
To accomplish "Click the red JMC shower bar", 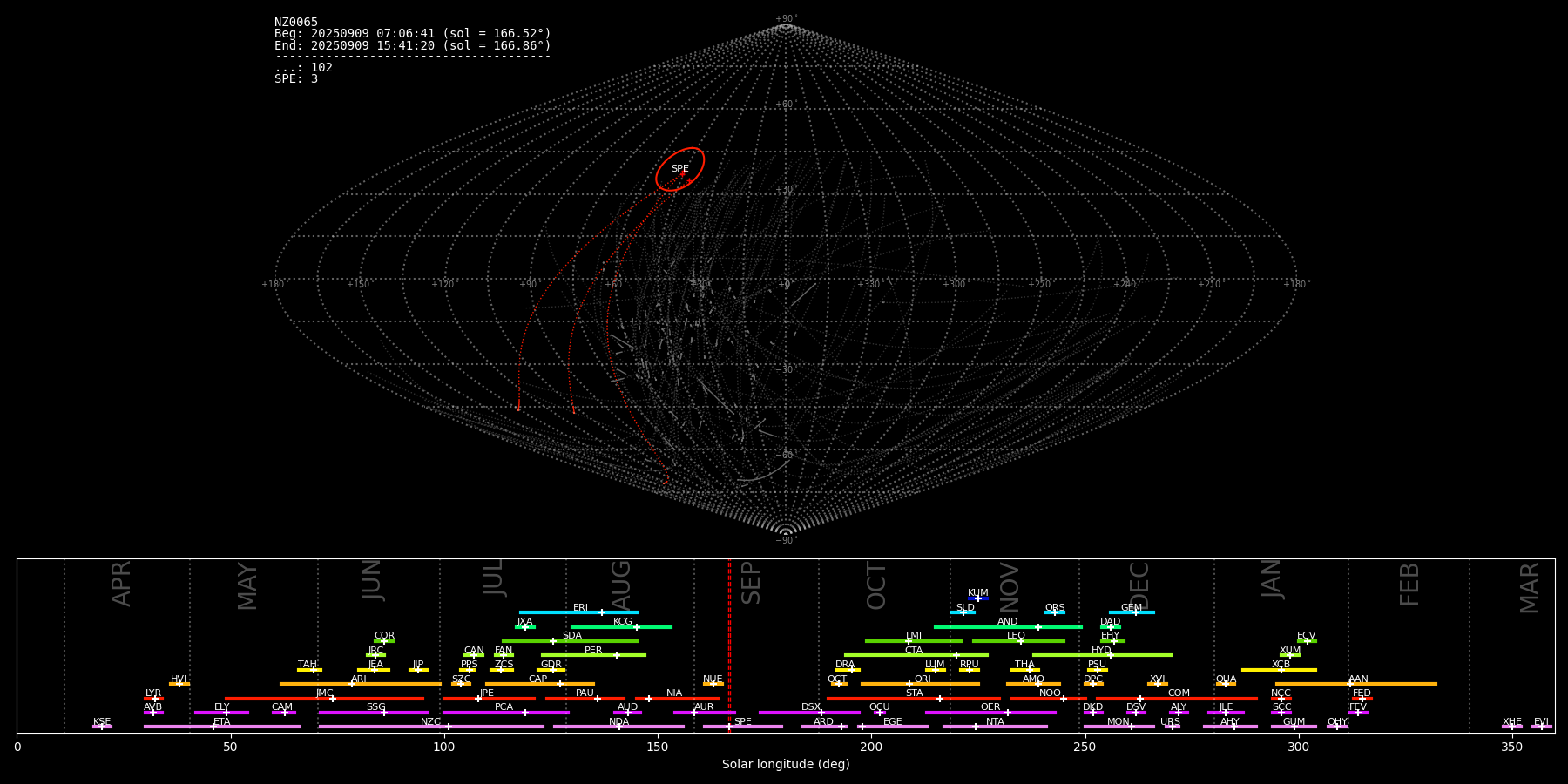I will 325,699.
